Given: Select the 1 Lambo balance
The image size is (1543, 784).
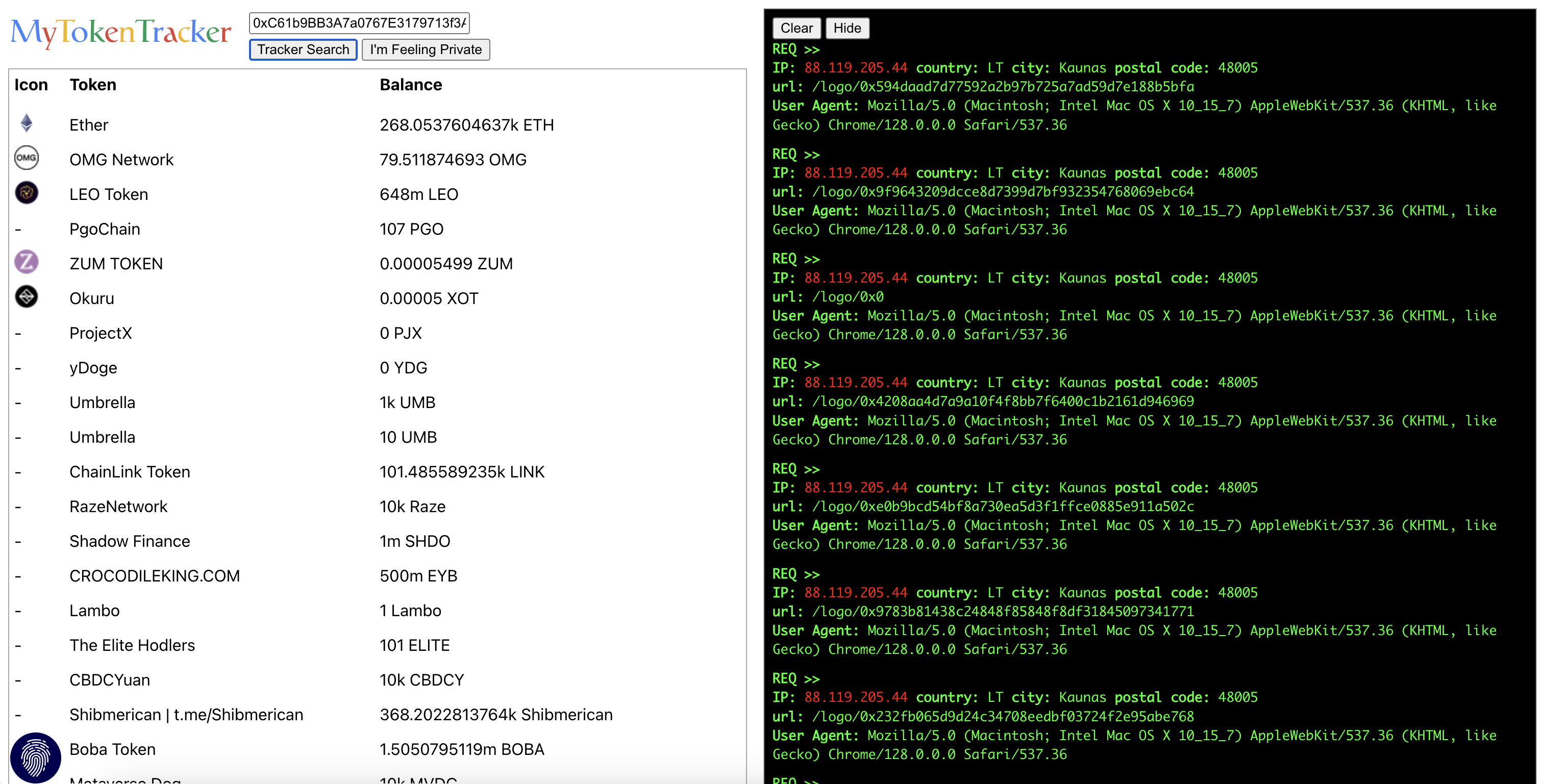Looking at the screenshot, I should (410, 612).
